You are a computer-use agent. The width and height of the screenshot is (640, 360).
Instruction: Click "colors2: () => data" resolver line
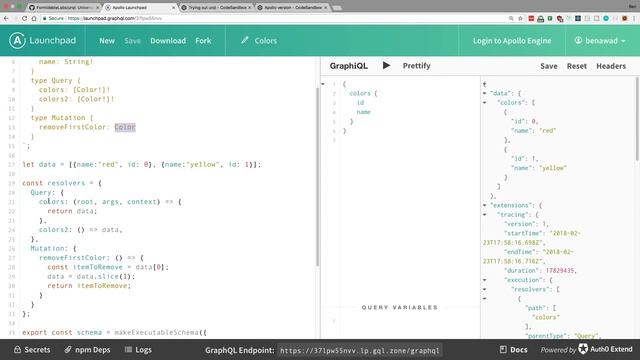tap(80, 230)
